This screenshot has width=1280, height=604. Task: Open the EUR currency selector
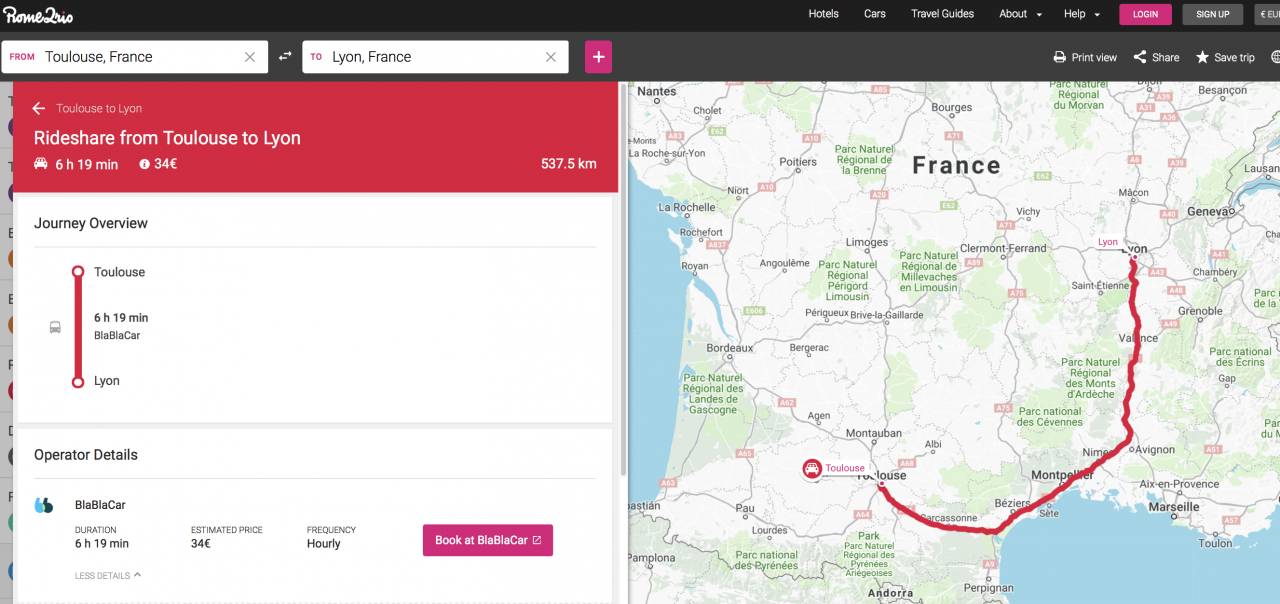click(x=1268, y=14)
